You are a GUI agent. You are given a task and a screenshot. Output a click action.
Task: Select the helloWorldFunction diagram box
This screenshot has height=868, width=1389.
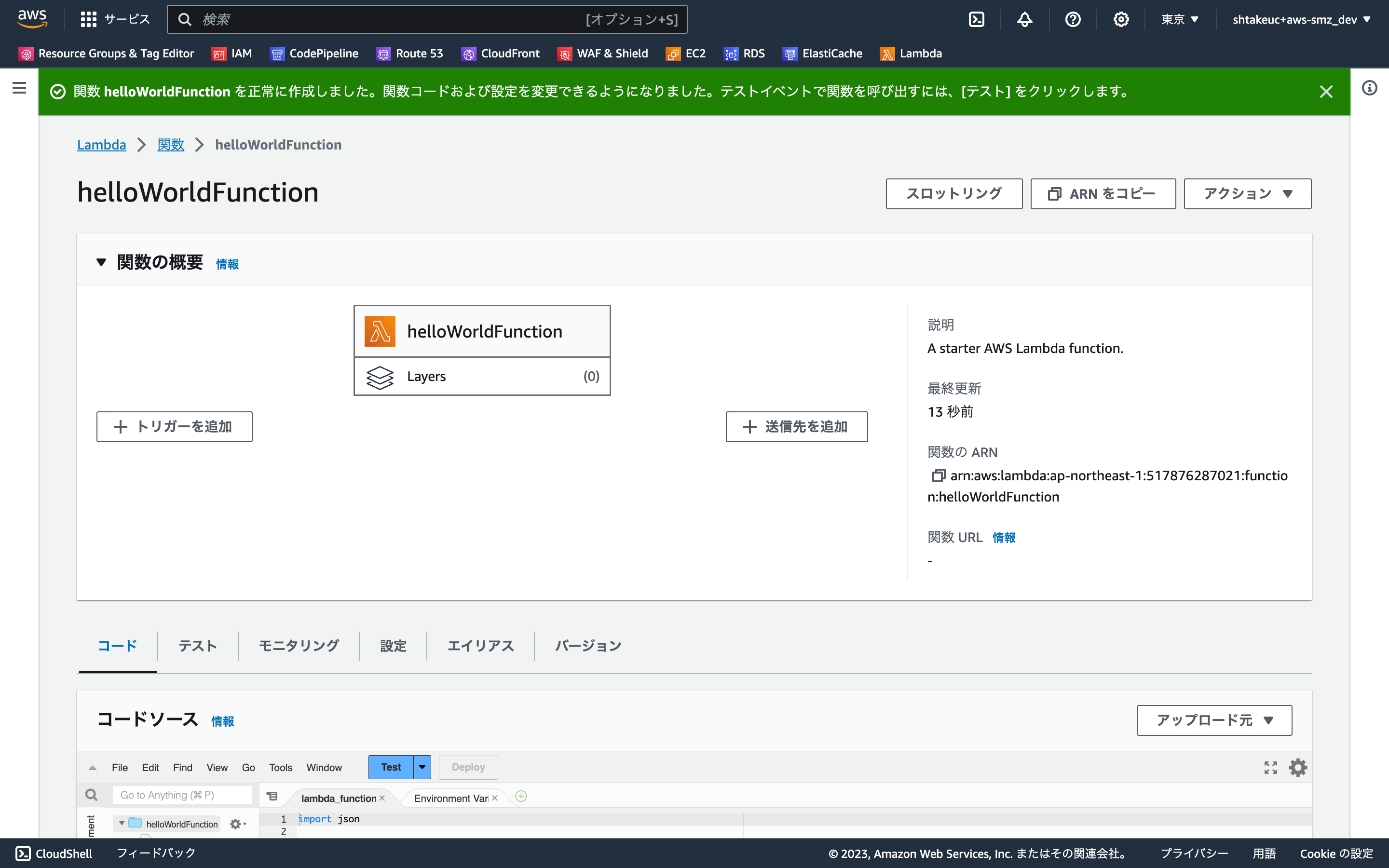coord(482,331)
